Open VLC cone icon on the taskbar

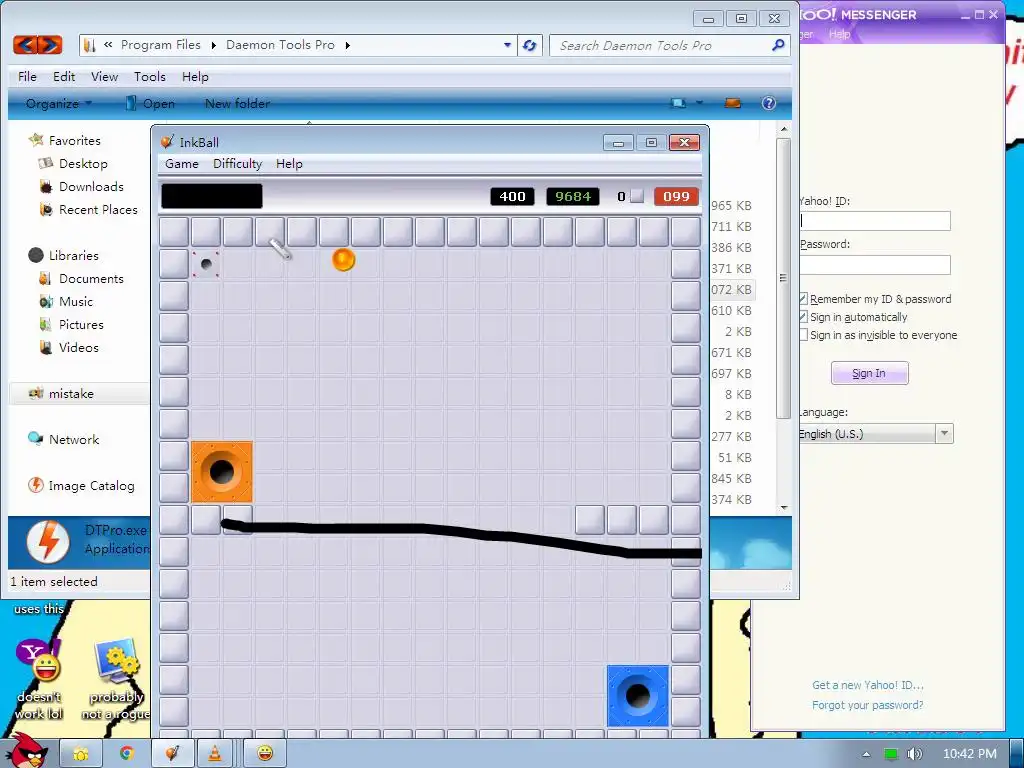click(x=215, y=753)
